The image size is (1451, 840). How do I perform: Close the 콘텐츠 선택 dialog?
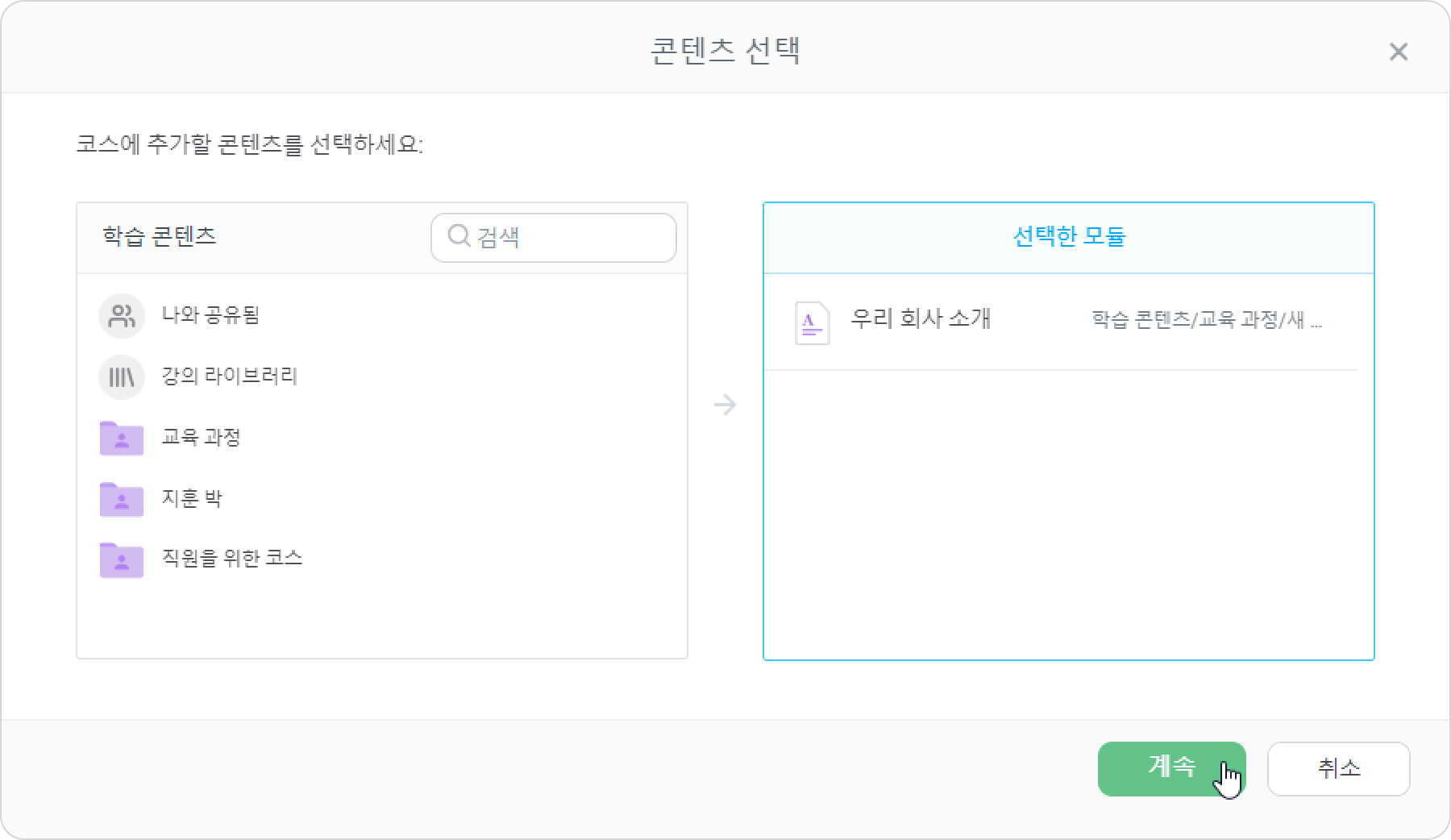[1399, 52]
